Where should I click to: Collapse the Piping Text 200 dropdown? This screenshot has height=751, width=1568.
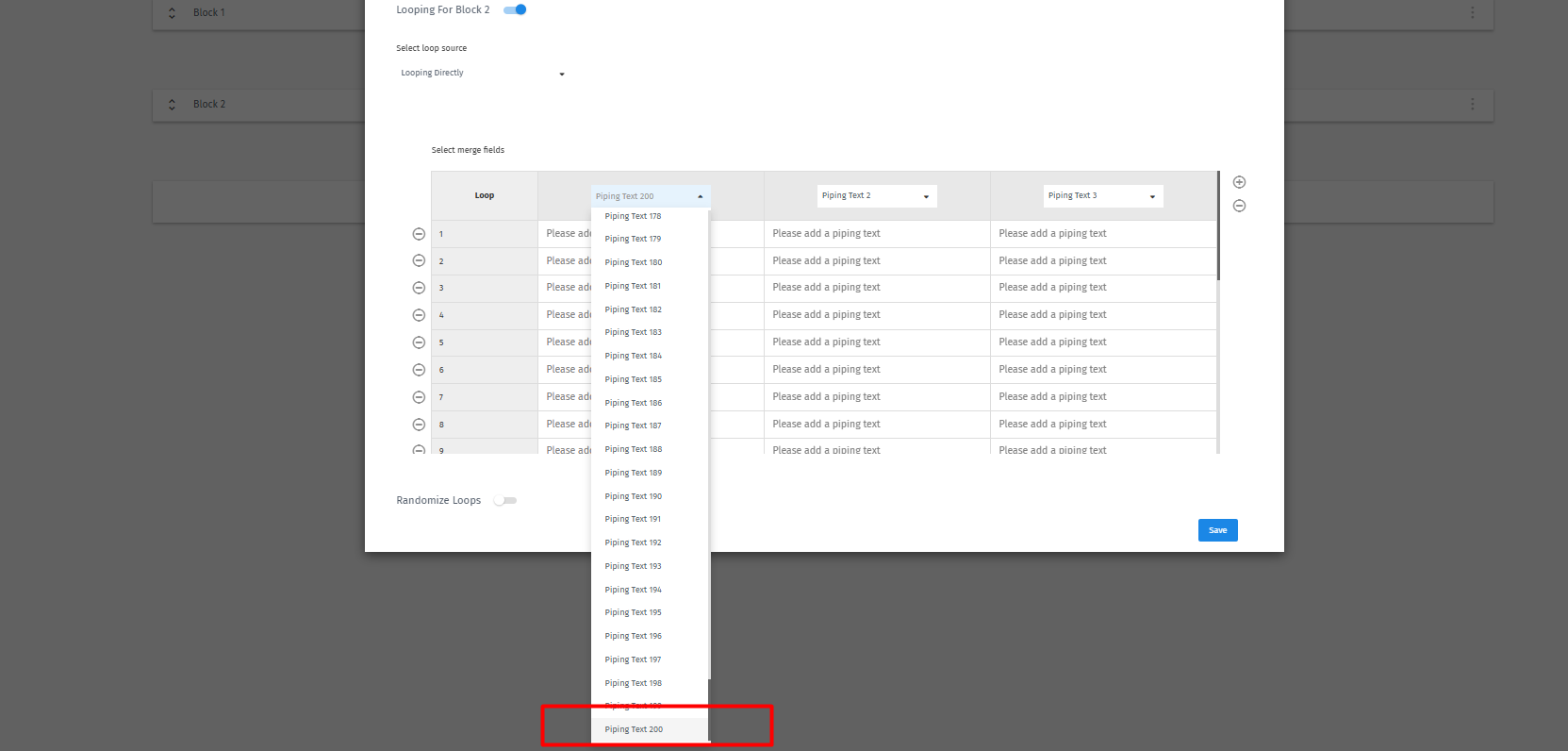pos(651,196)
